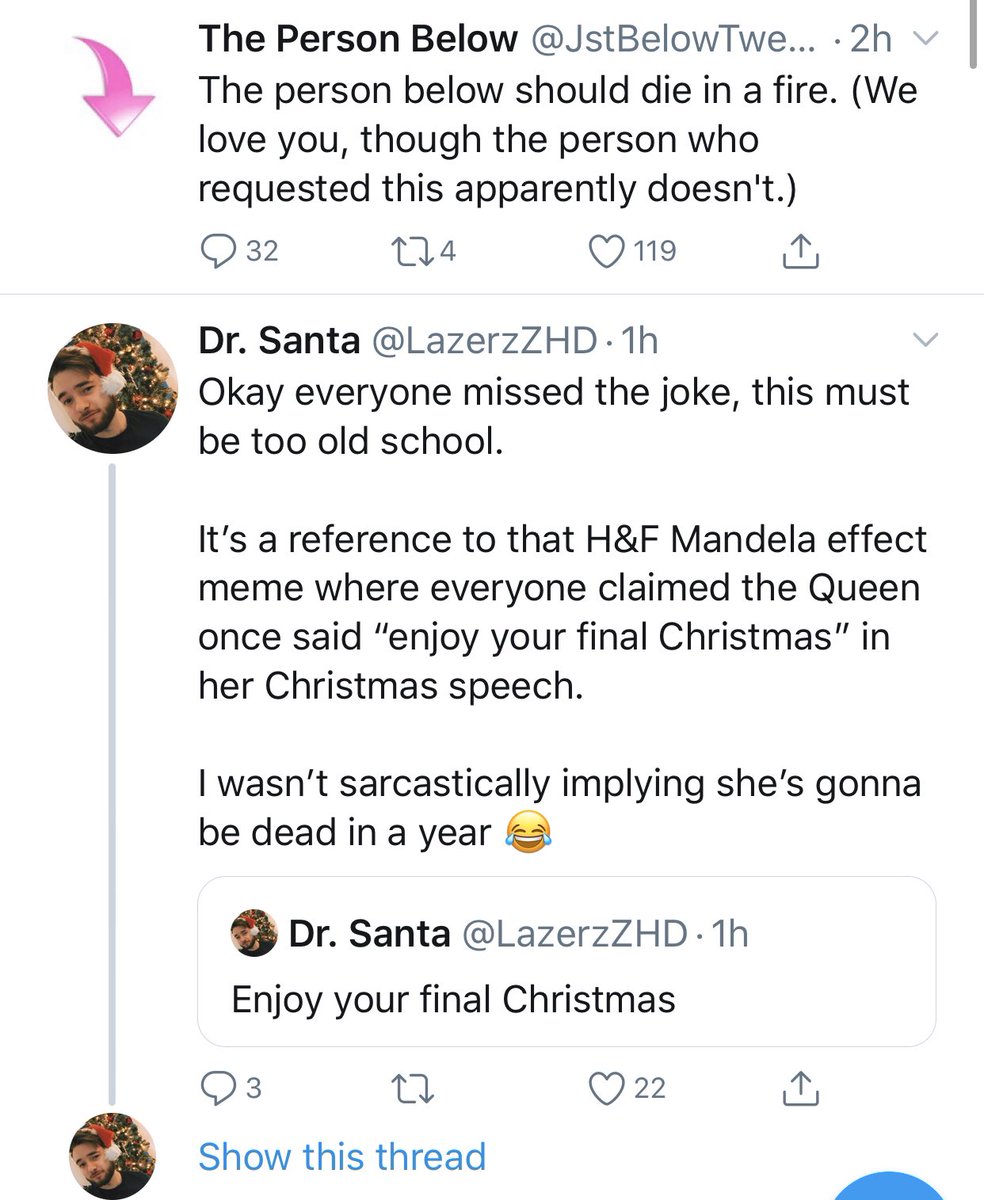Open options chevron on The Person Below's tweet
The height and width of the screenshot is (1200, 984).
point(928,40)
